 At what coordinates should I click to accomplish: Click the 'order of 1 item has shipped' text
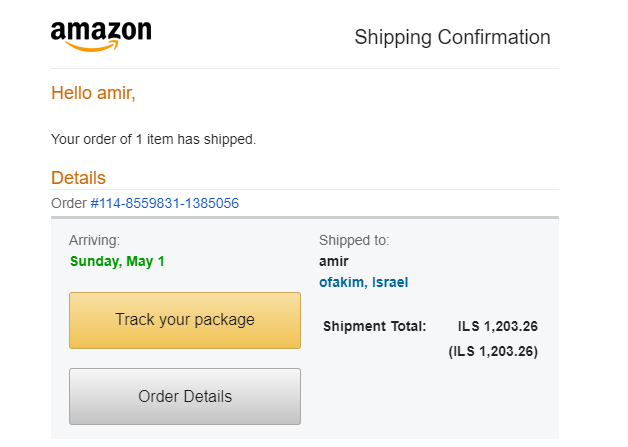153,139
